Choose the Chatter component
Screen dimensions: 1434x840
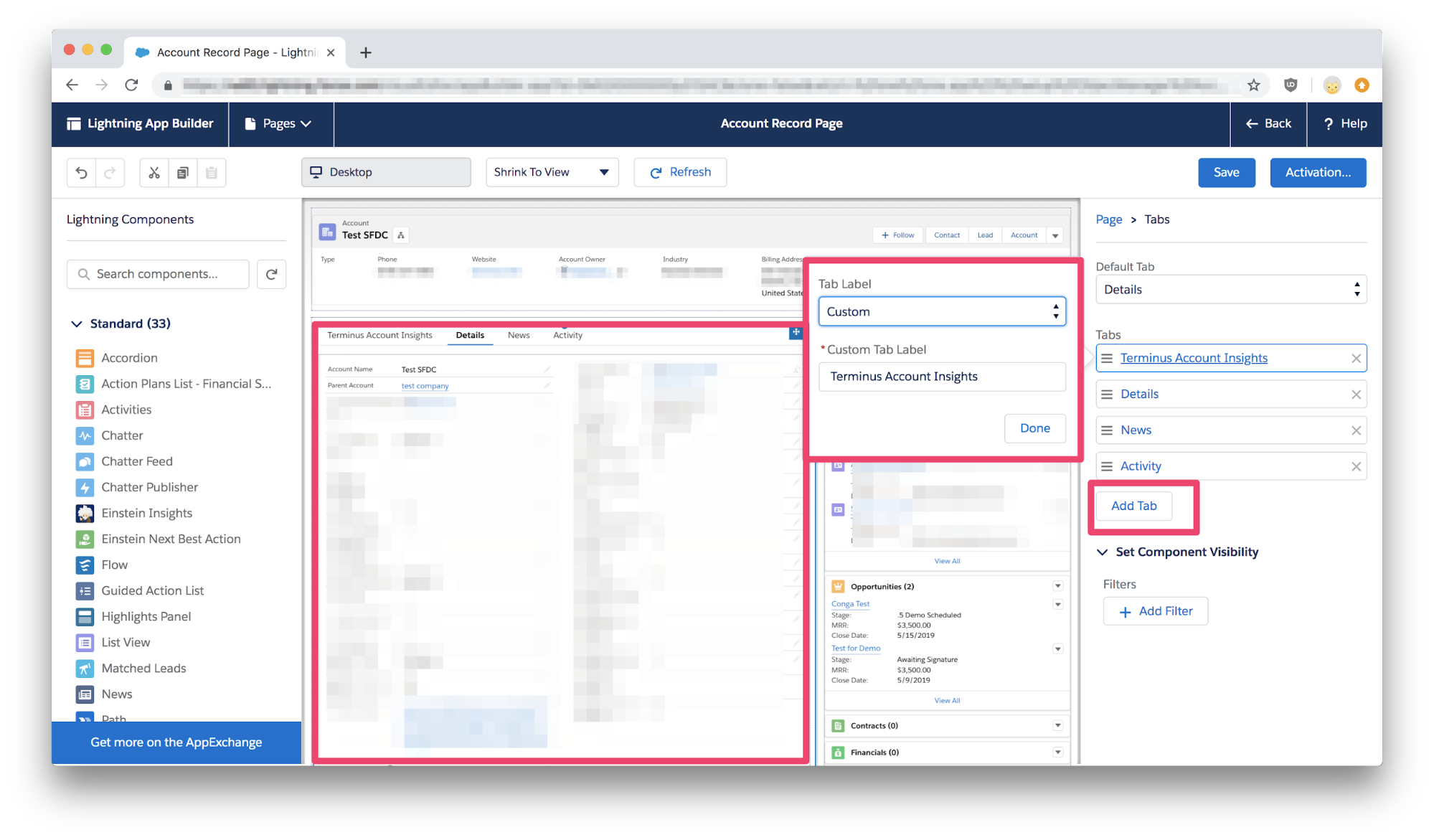109,435
